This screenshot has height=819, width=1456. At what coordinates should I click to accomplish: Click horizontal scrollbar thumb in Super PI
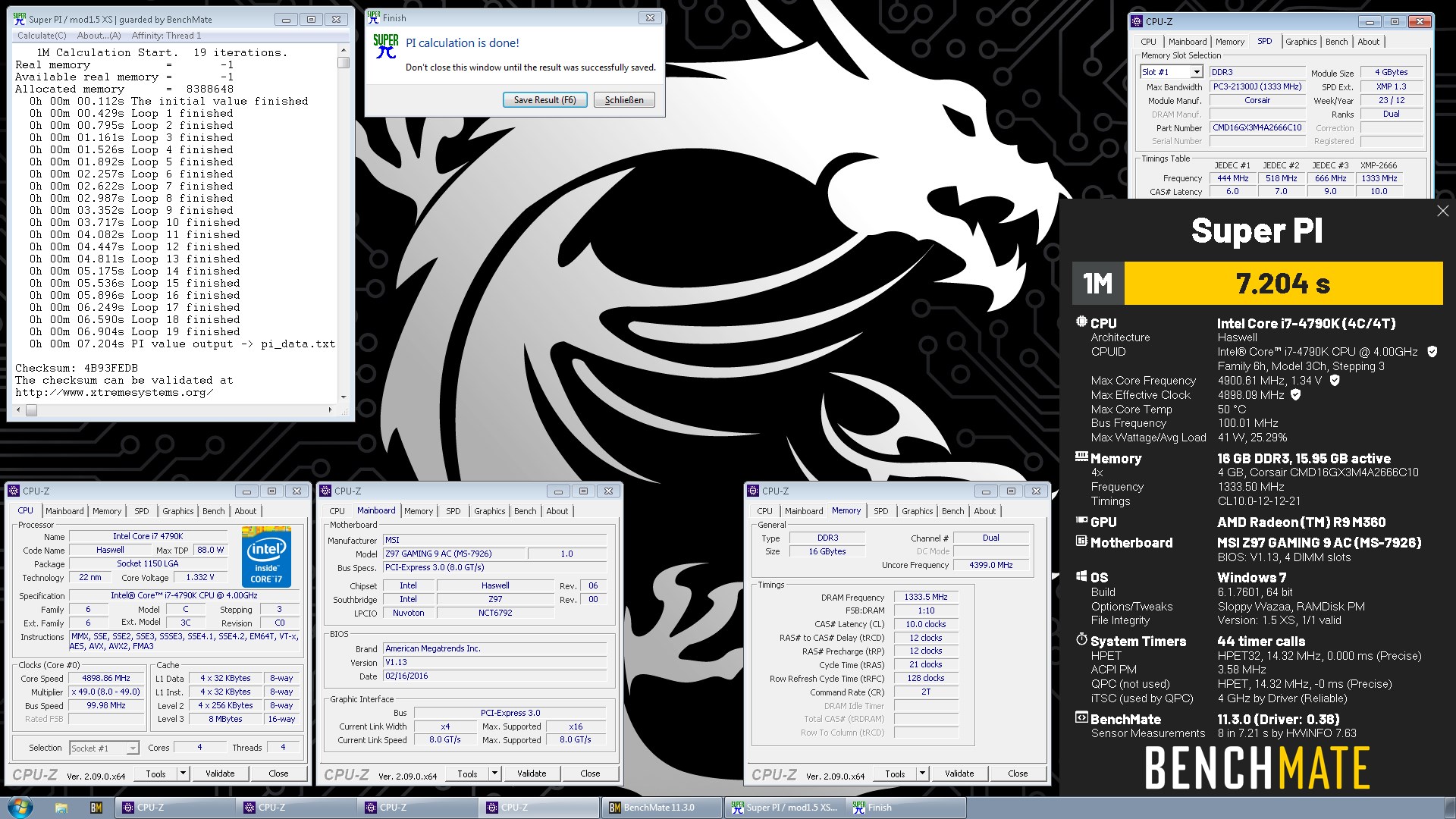pos(31,410)
